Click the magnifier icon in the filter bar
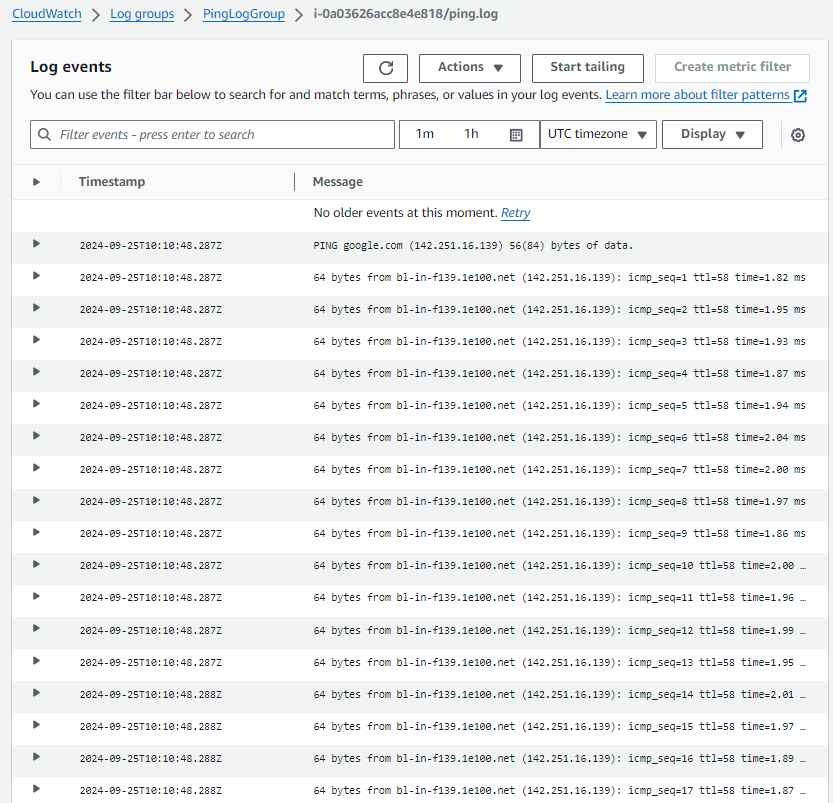The height and width of the screenshot is (803, 833). point(44,133)
